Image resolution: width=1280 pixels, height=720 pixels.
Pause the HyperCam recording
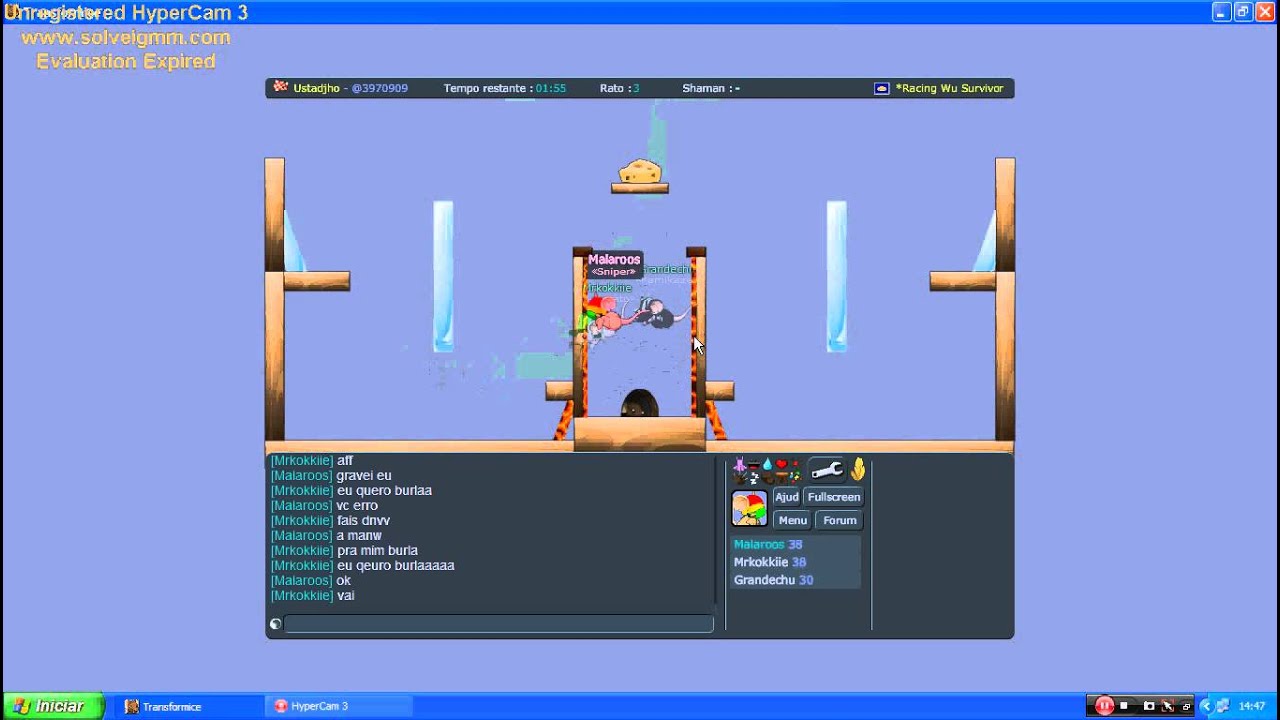coord(1104,706)
